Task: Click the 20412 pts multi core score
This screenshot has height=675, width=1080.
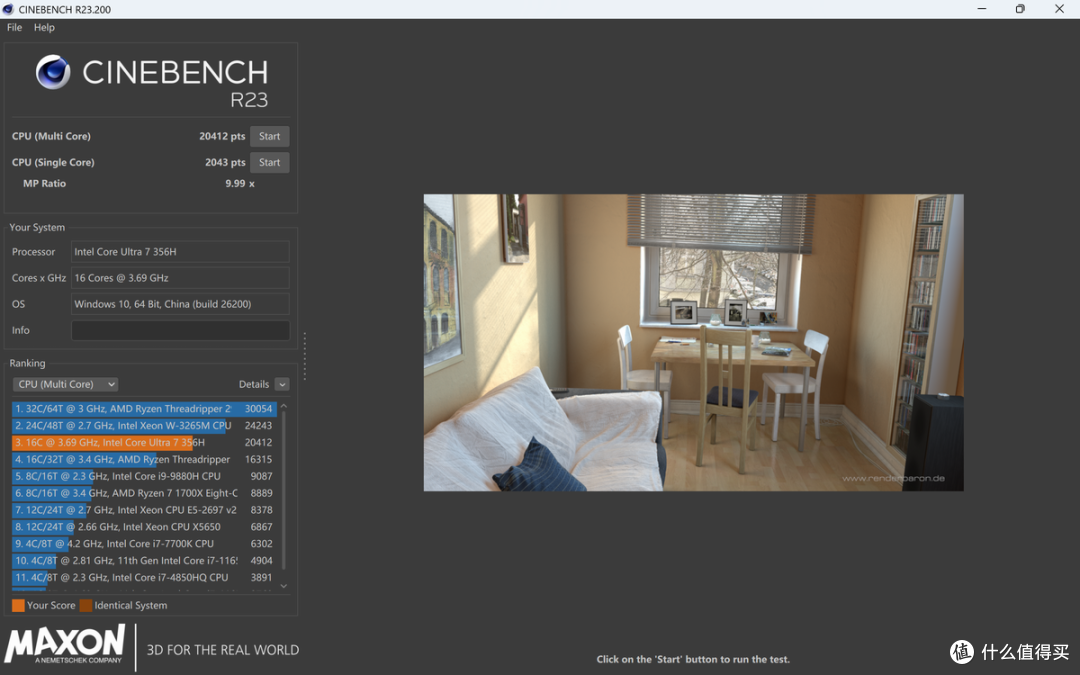Action: click(x=222, y=136)
